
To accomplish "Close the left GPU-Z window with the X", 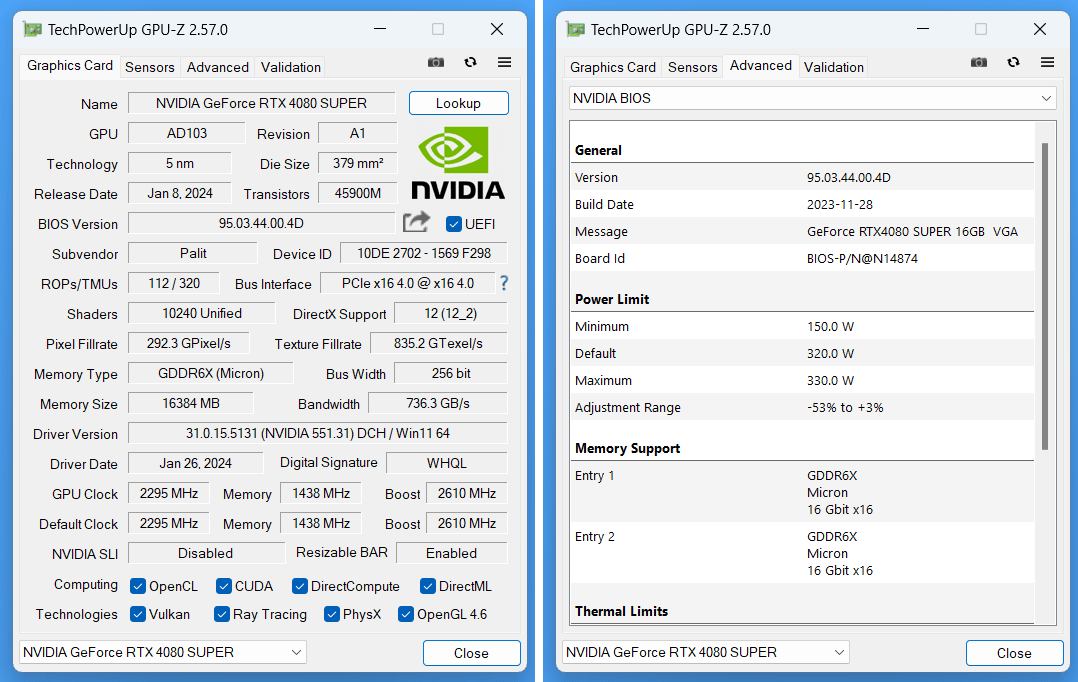I will click(x=497, y=29).
